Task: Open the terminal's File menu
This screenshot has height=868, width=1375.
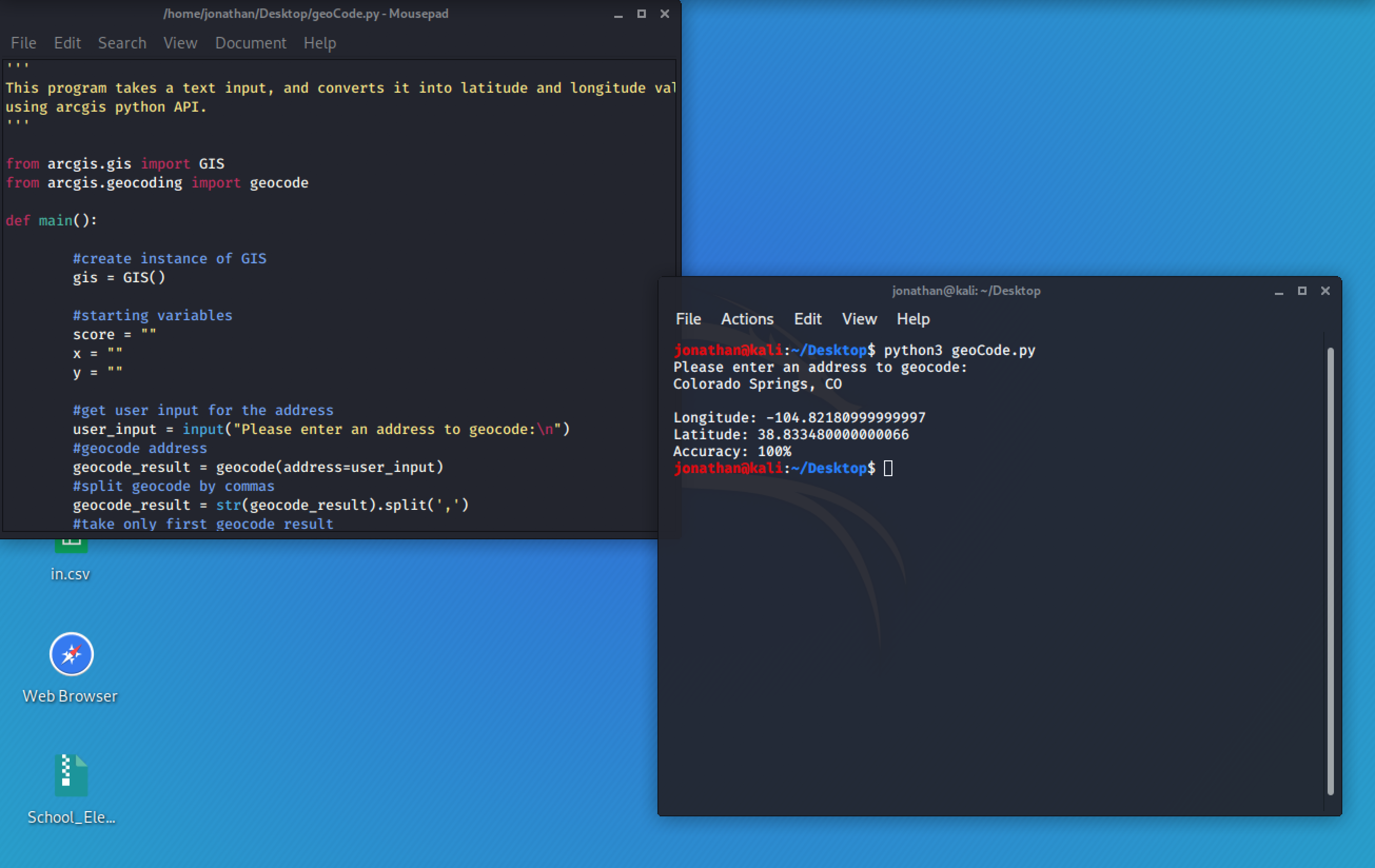Action: click(688, 319)
